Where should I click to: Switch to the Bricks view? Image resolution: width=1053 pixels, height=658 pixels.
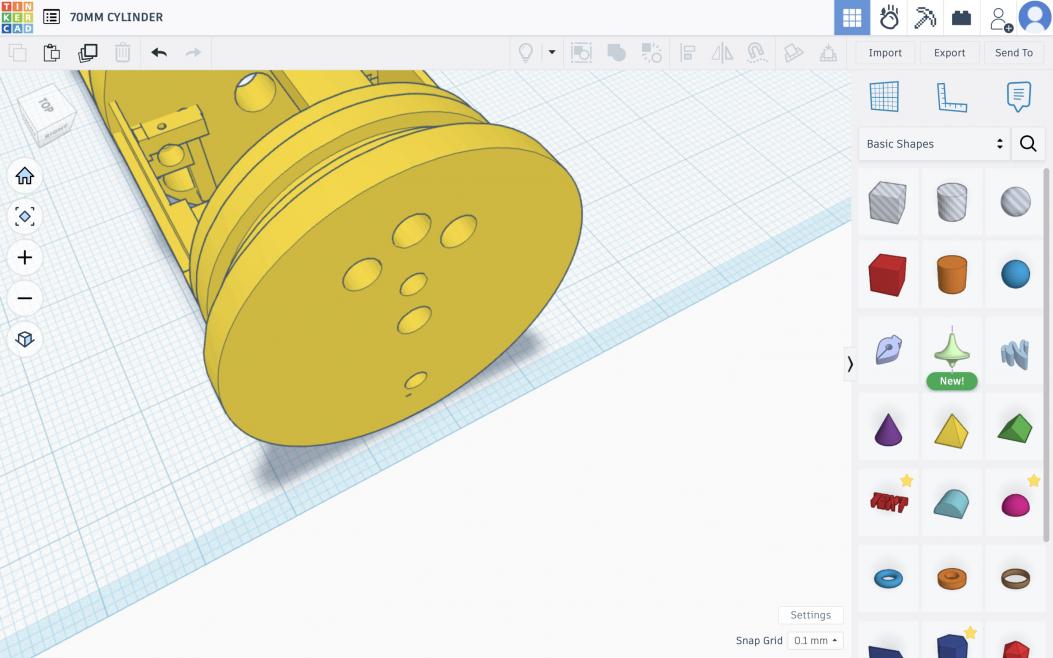961,18
